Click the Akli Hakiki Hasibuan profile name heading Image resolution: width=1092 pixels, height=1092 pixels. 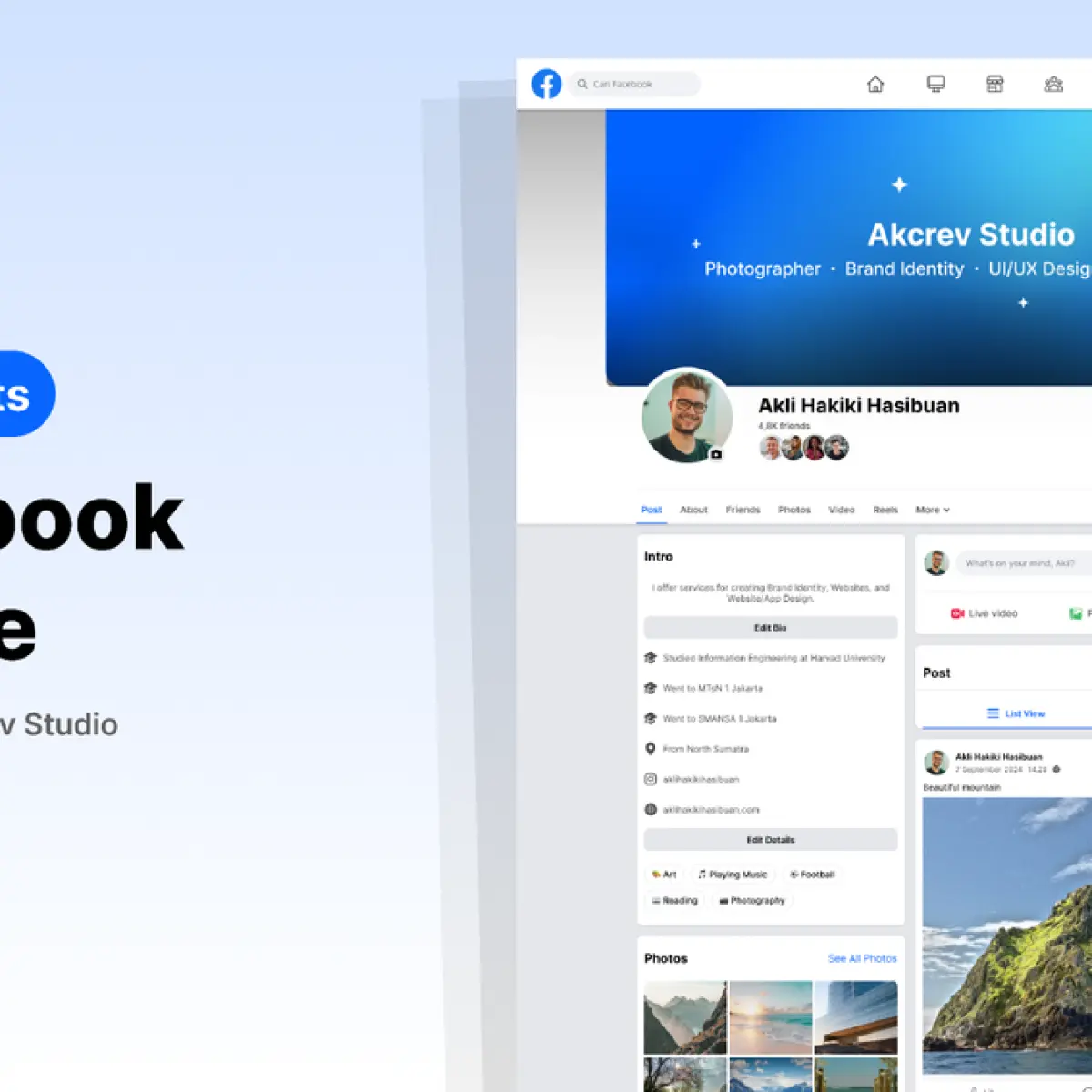point(859,406)
